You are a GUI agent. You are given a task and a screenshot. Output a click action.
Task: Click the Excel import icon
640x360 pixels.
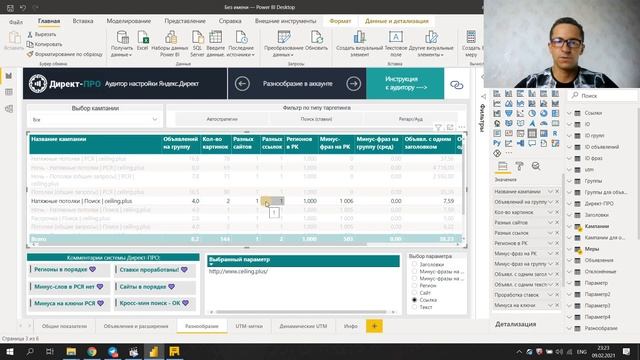[142, 38]
